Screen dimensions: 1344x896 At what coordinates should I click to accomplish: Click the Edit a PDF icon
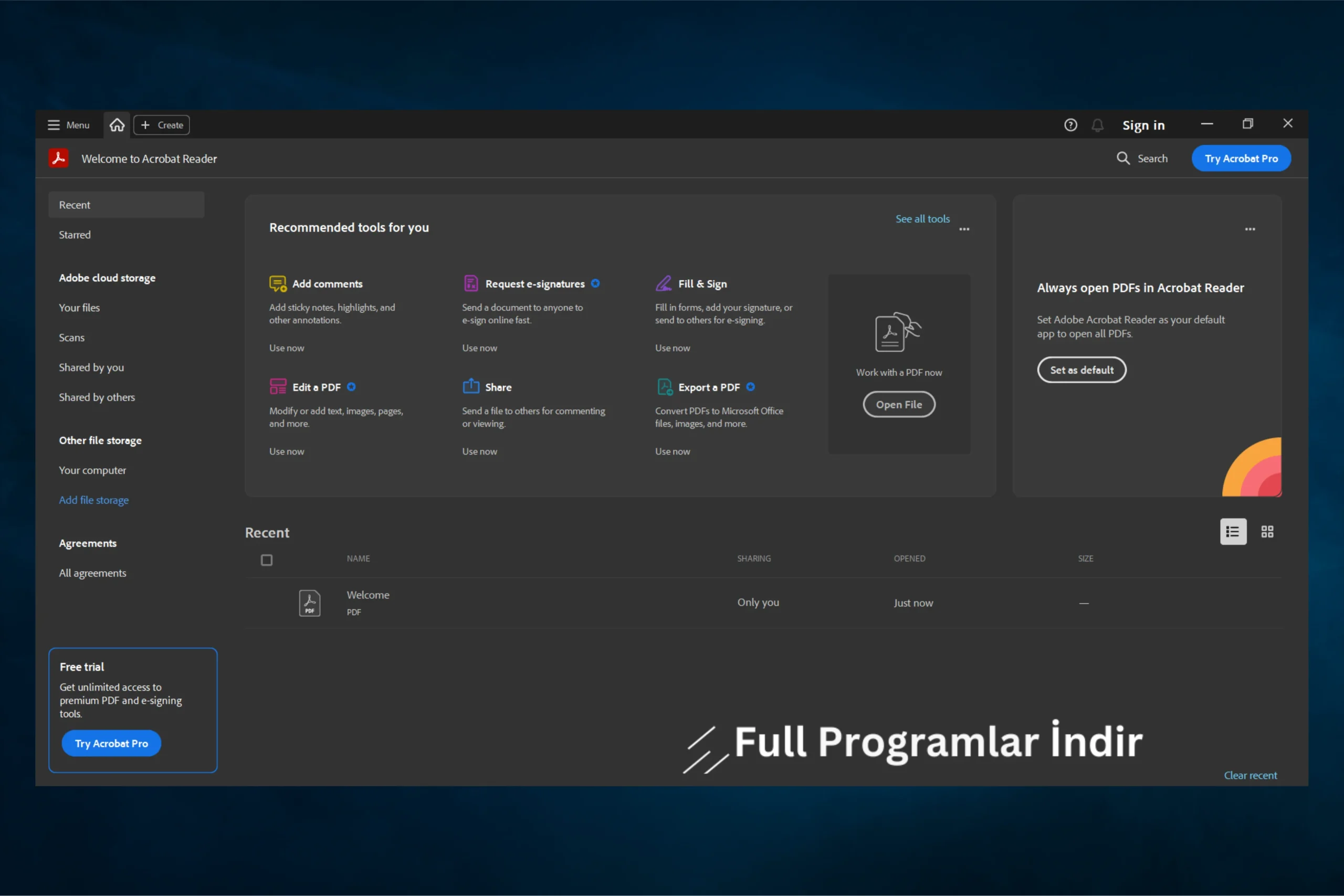coord(278,387)
